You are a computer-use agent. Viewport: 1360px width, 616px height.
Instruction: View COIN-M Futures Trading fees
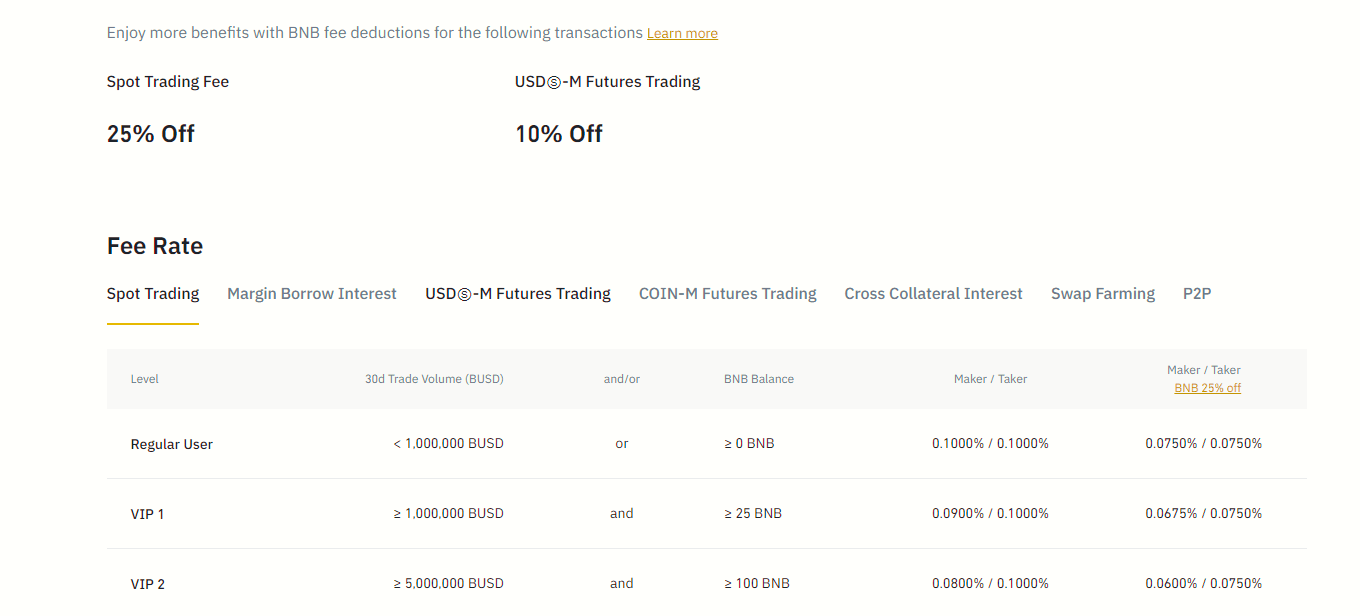(x=727, y=293)
